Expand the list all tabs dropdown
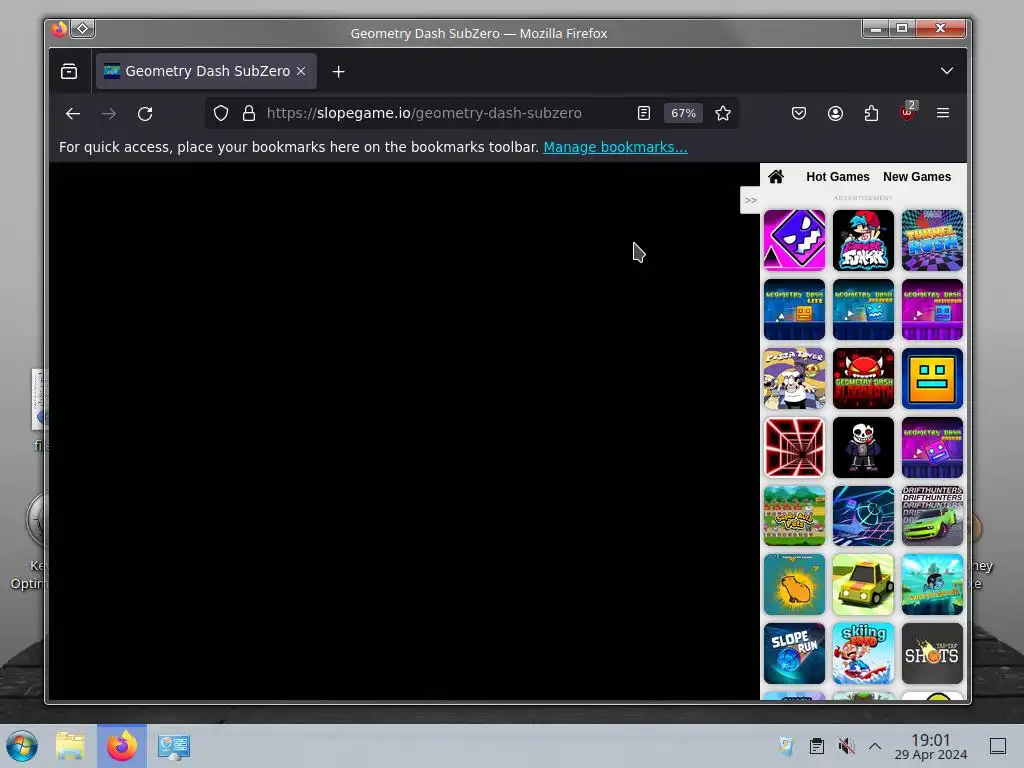The image size is (1024, 768). (946, 71)
